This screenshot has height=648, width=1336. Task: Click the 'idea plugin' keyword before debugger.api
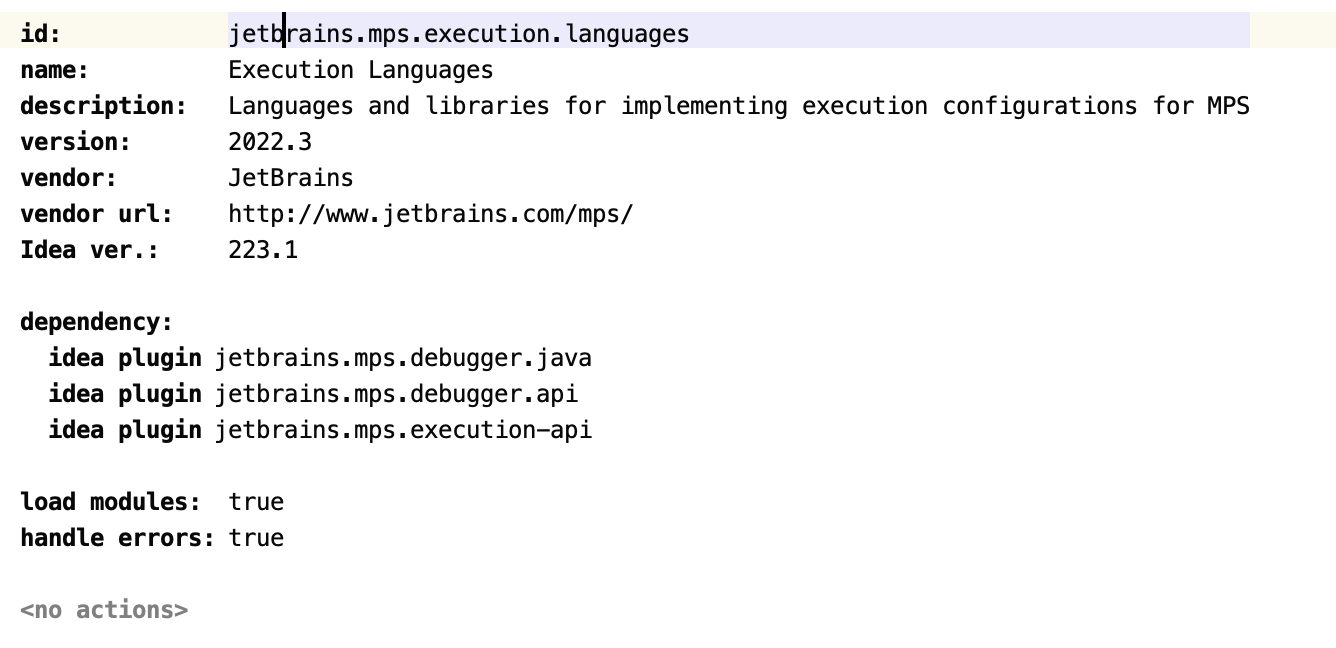tap(124, 394)
